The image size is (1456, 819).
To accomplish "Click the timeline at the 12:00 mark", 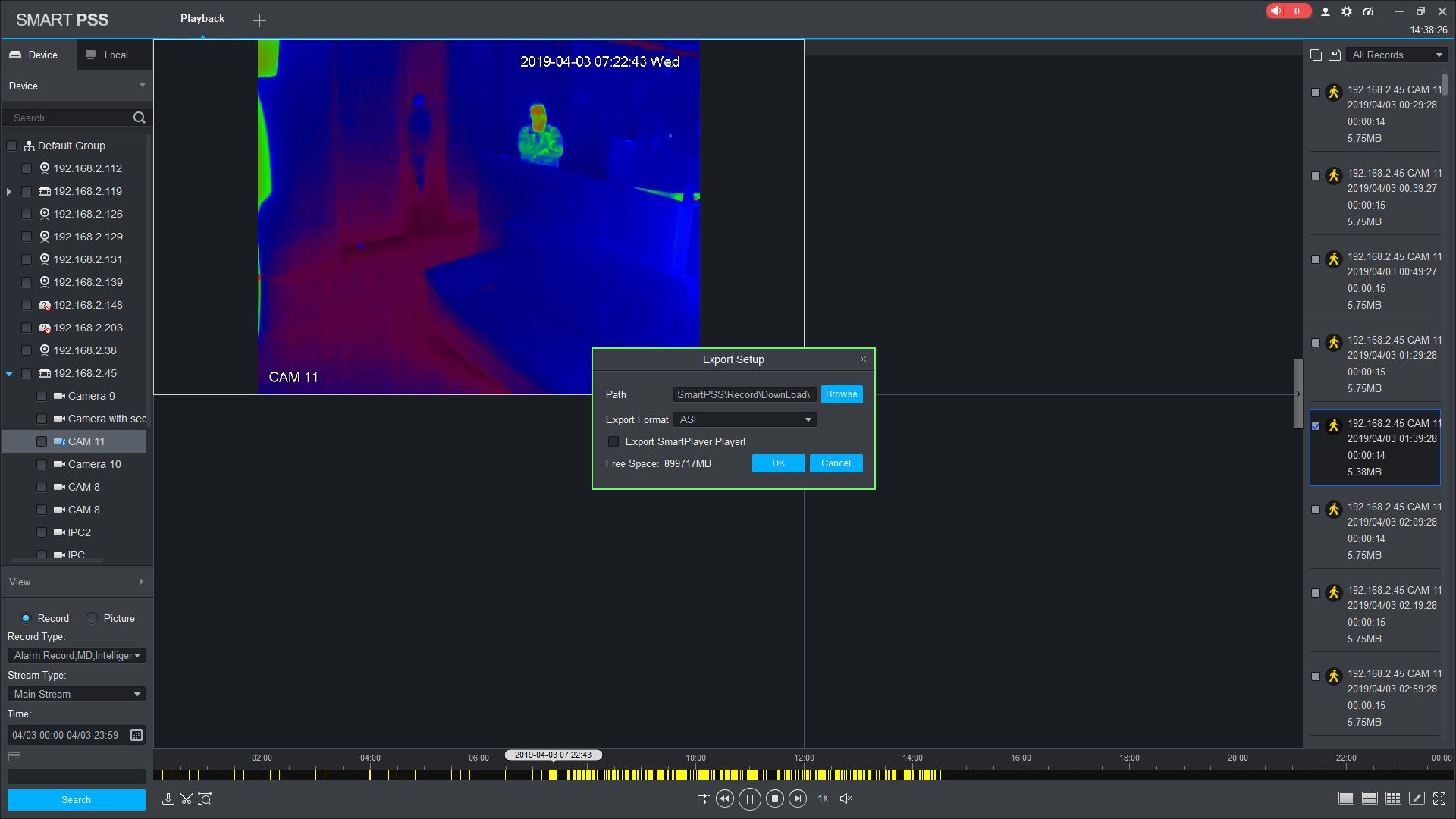I will [804, 774].
